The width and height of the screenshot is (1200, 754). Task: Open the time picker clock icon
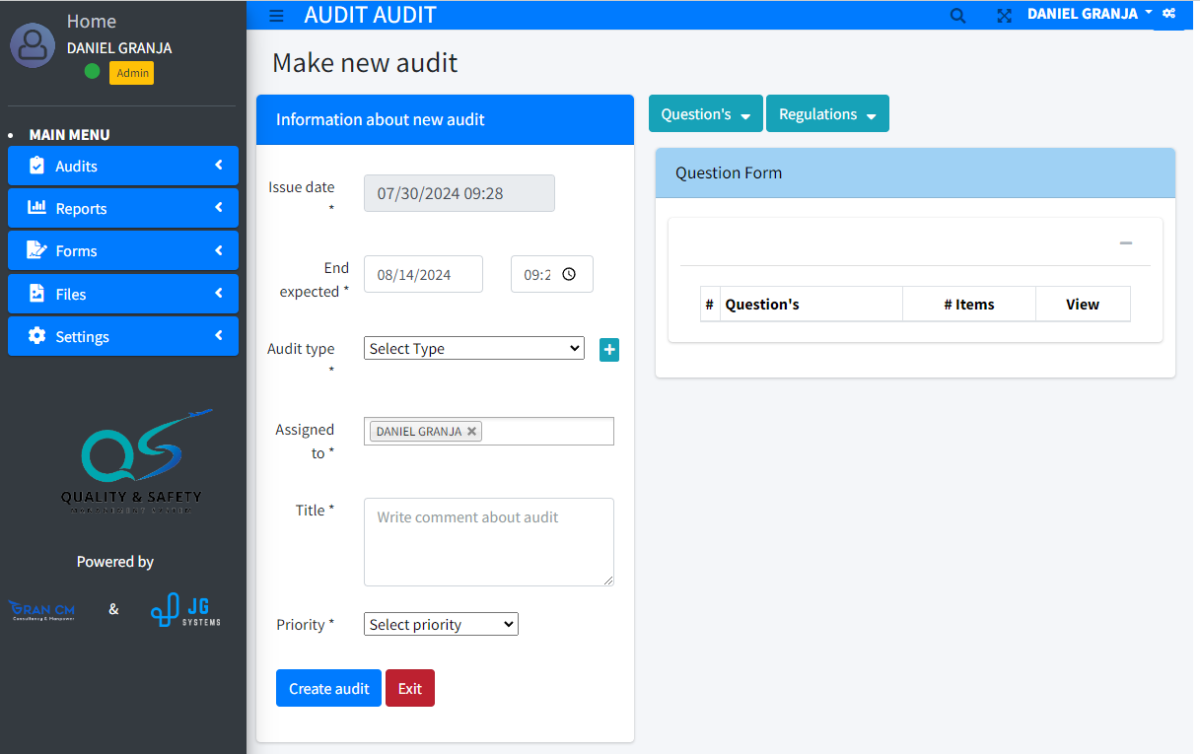point(569,274)
